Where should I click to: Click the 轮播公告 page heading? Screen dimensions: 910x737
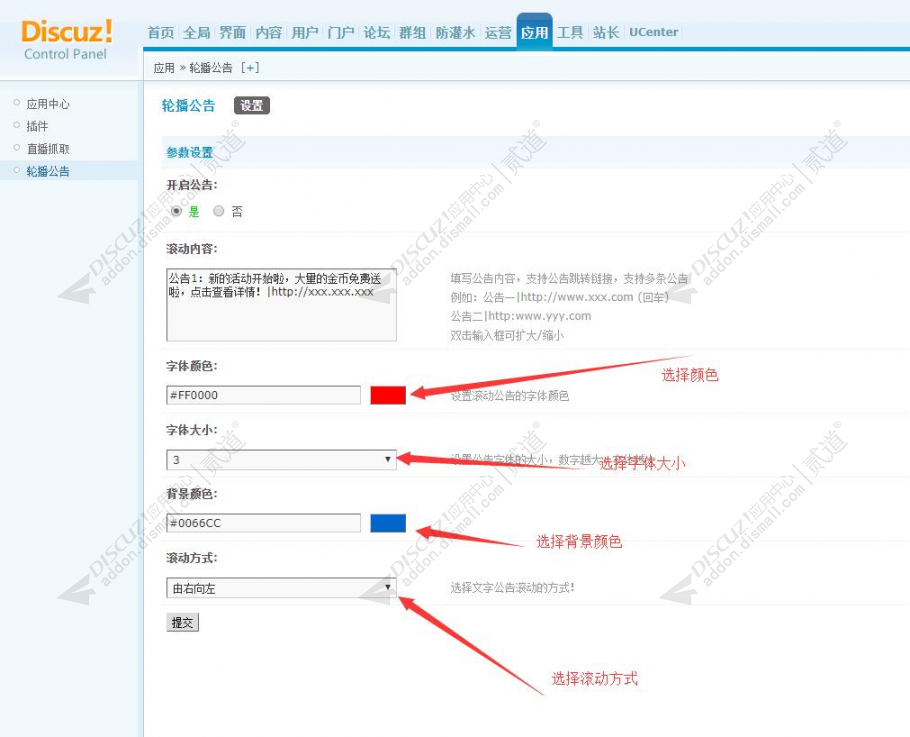(189, 106)
